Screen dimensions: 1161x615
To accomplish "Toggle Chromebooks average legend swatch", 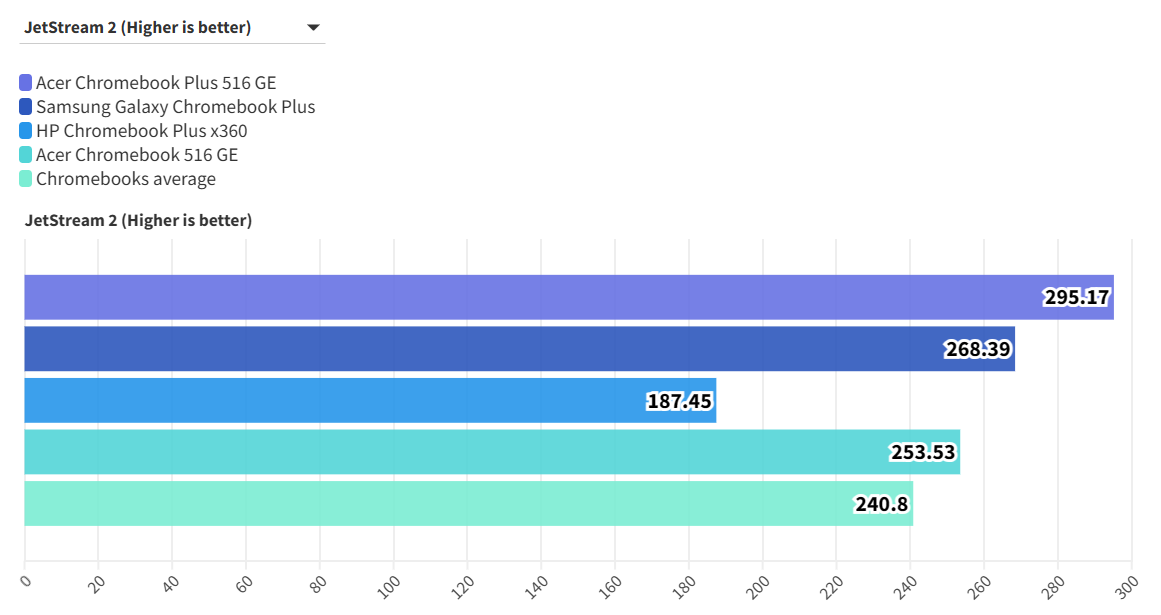I will (x=26, y=179).
